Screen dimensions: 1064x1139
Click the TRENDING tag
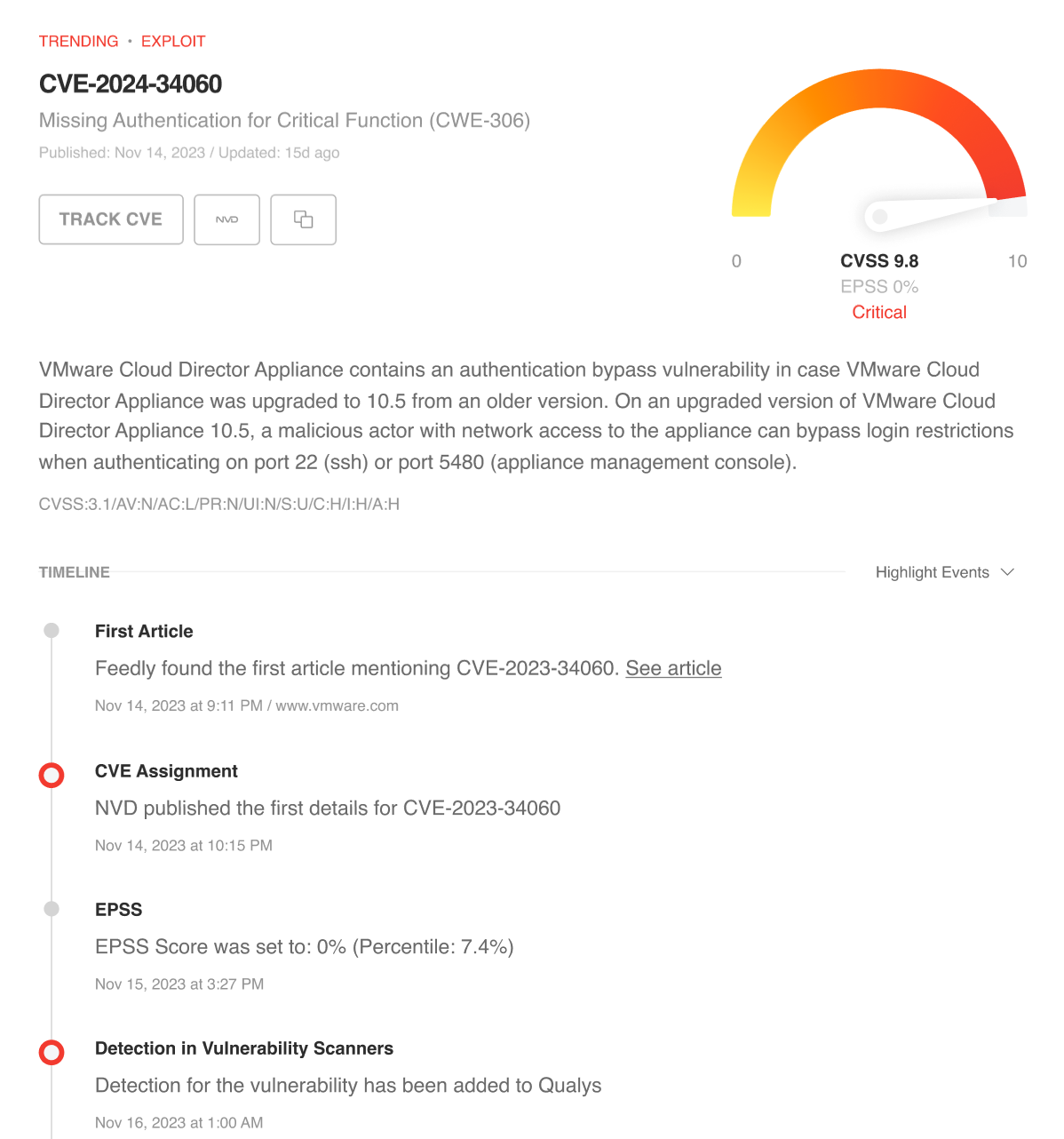pos(78,42)
